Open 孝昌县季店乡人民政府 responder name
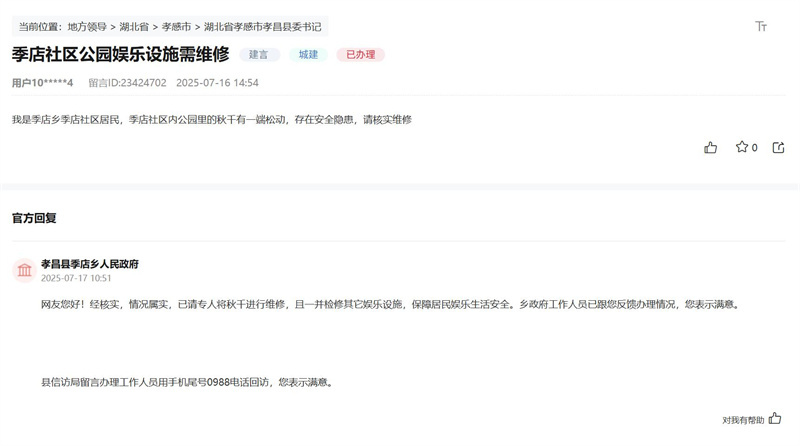 [x=89, y=264]
